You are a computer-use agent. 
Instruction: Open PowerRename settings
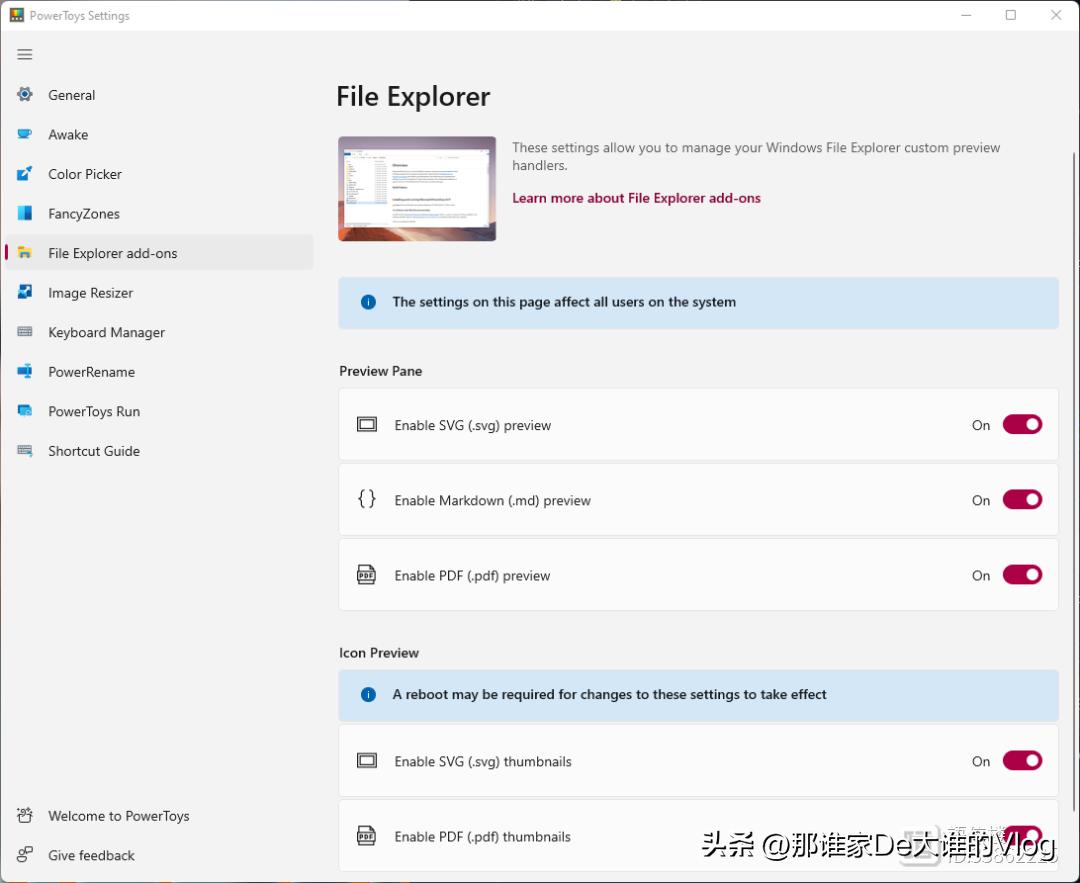24,371
